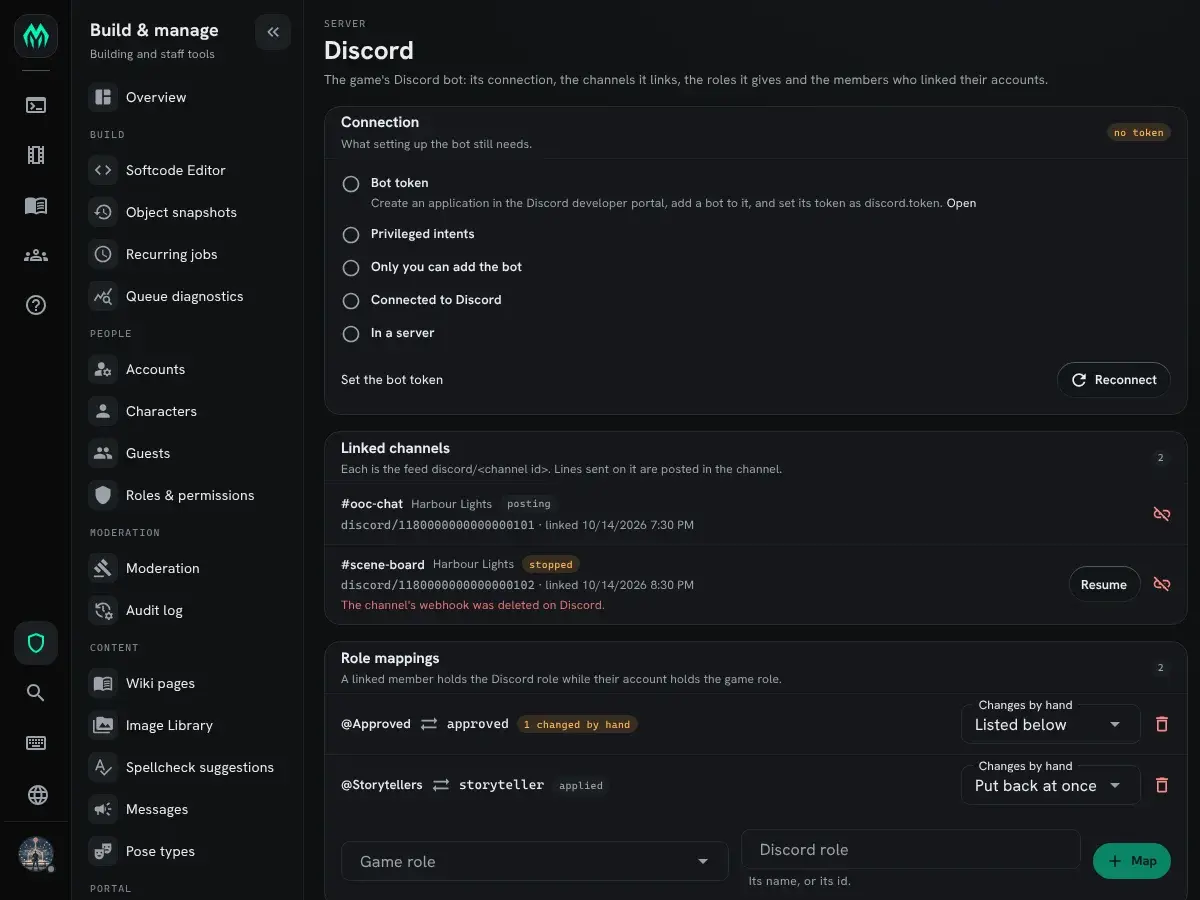Unlink the #scene-board channel
This screenshot has height=900, width=1200.
pyautogui.click(x=1161, y=584)
